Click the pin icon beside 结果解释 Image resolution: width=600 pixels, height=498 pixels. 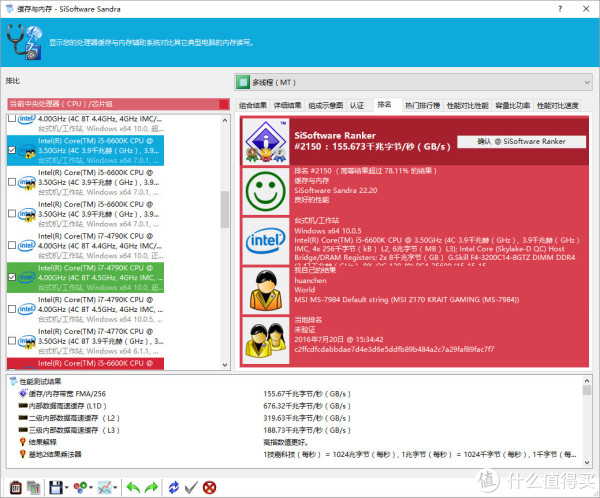point(23,442)
